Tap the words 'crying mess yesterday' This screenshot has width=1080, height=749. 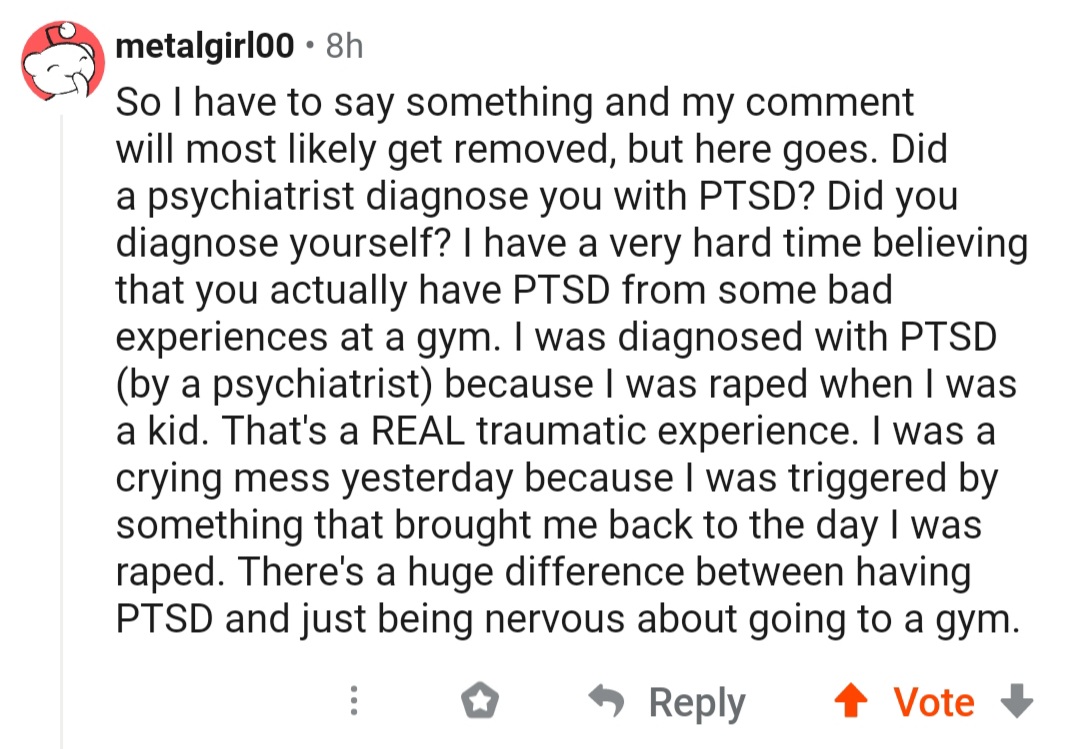[x=314, y=478]
